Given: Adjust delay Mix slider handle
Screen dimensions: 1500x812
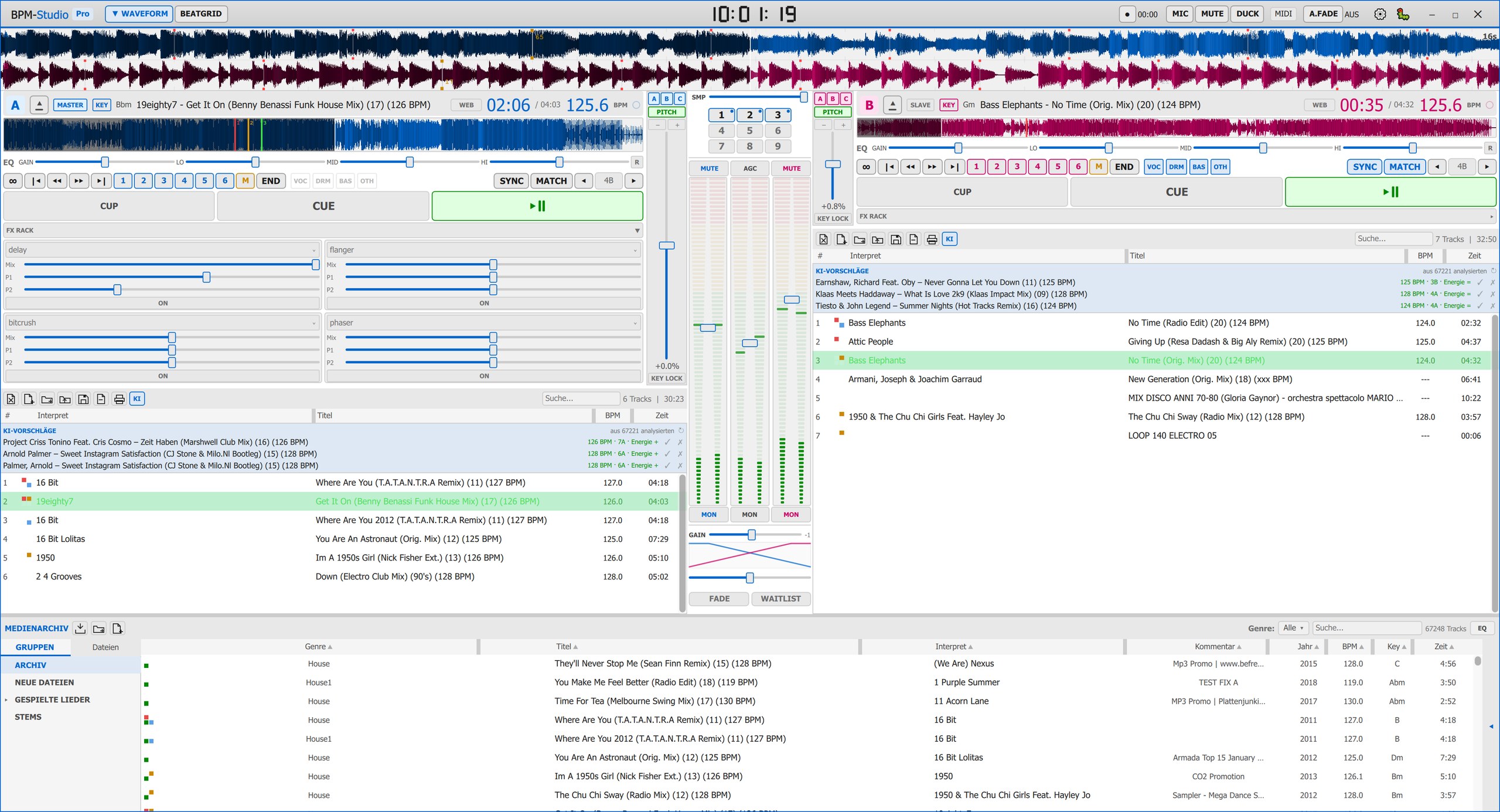Looking at the screenshot, I should click(x=315, y=265).
